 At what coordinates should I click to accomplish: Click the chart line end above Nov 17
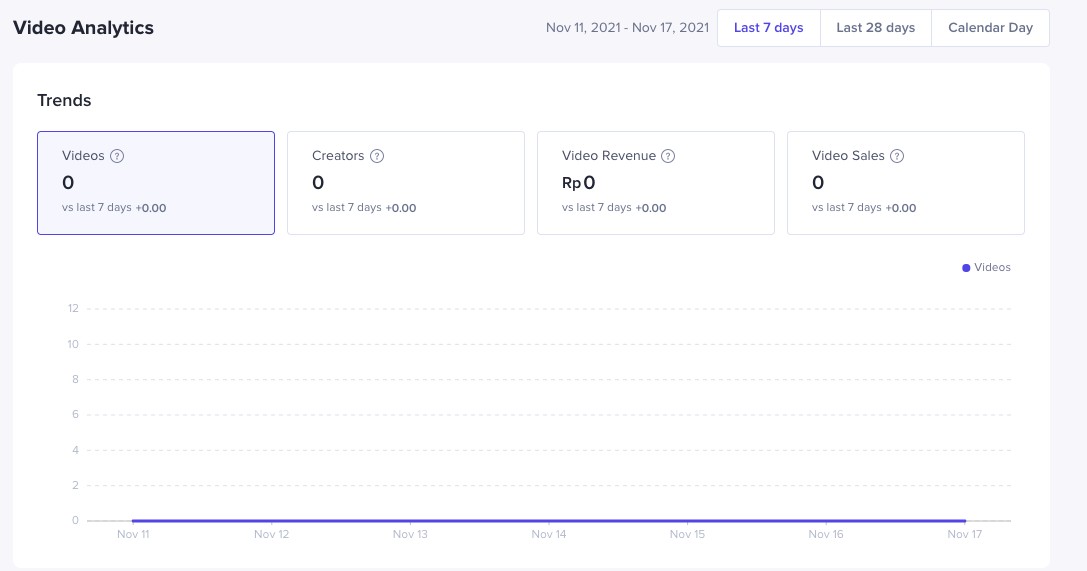click(964, 520)
